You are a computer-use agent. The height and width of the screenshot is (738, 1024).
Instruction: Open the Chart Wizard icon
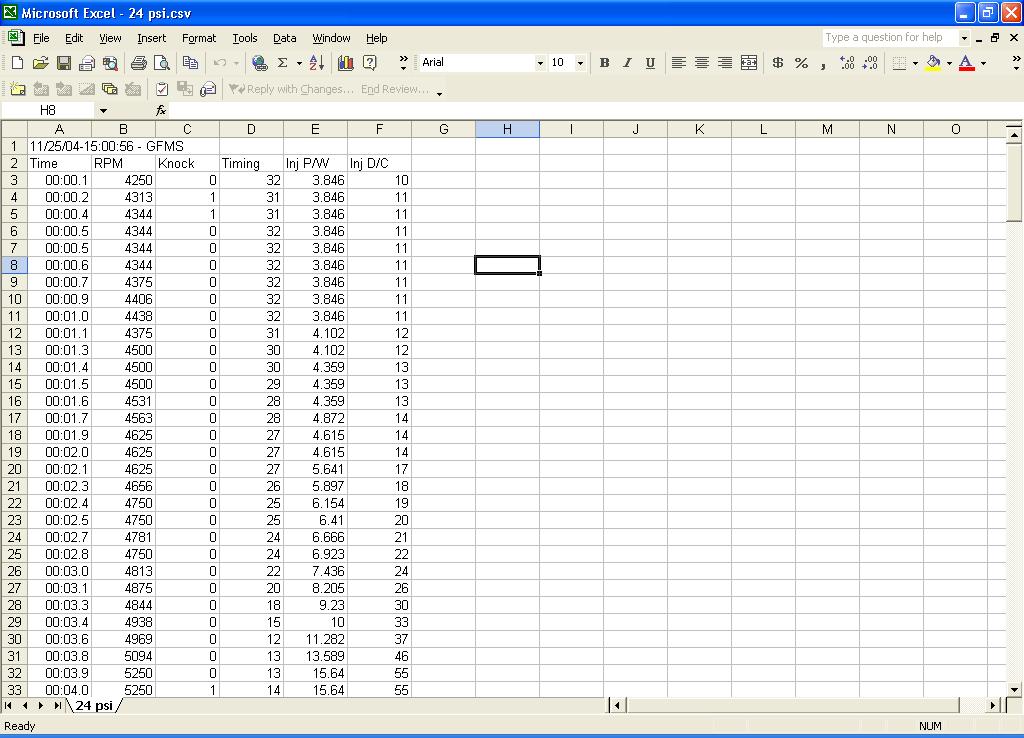tap(345, 63)
